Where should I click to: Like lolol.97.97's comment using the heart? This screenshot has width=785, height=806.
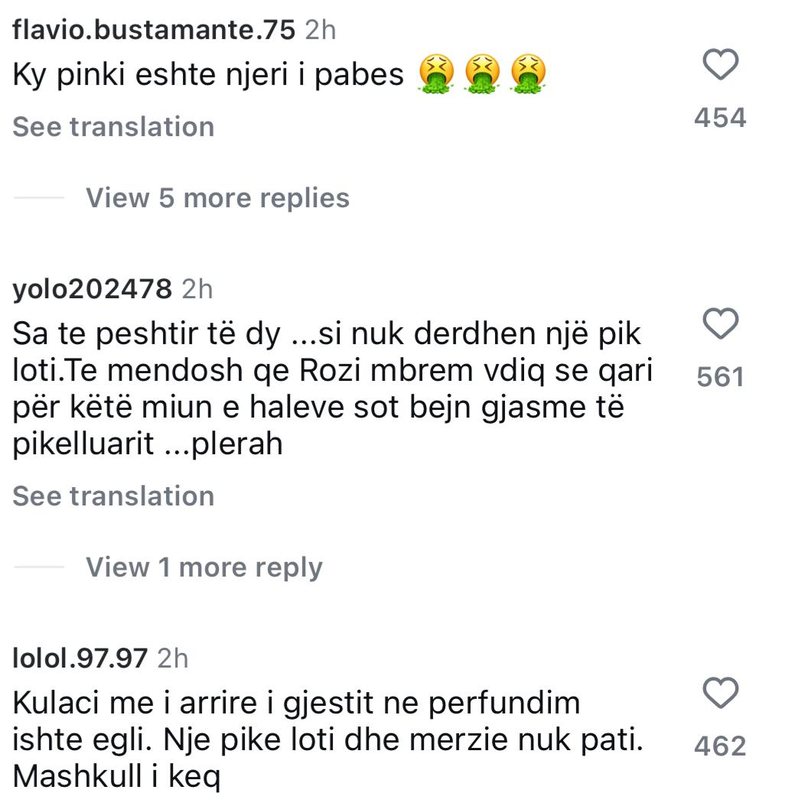(x=721, y=693)
